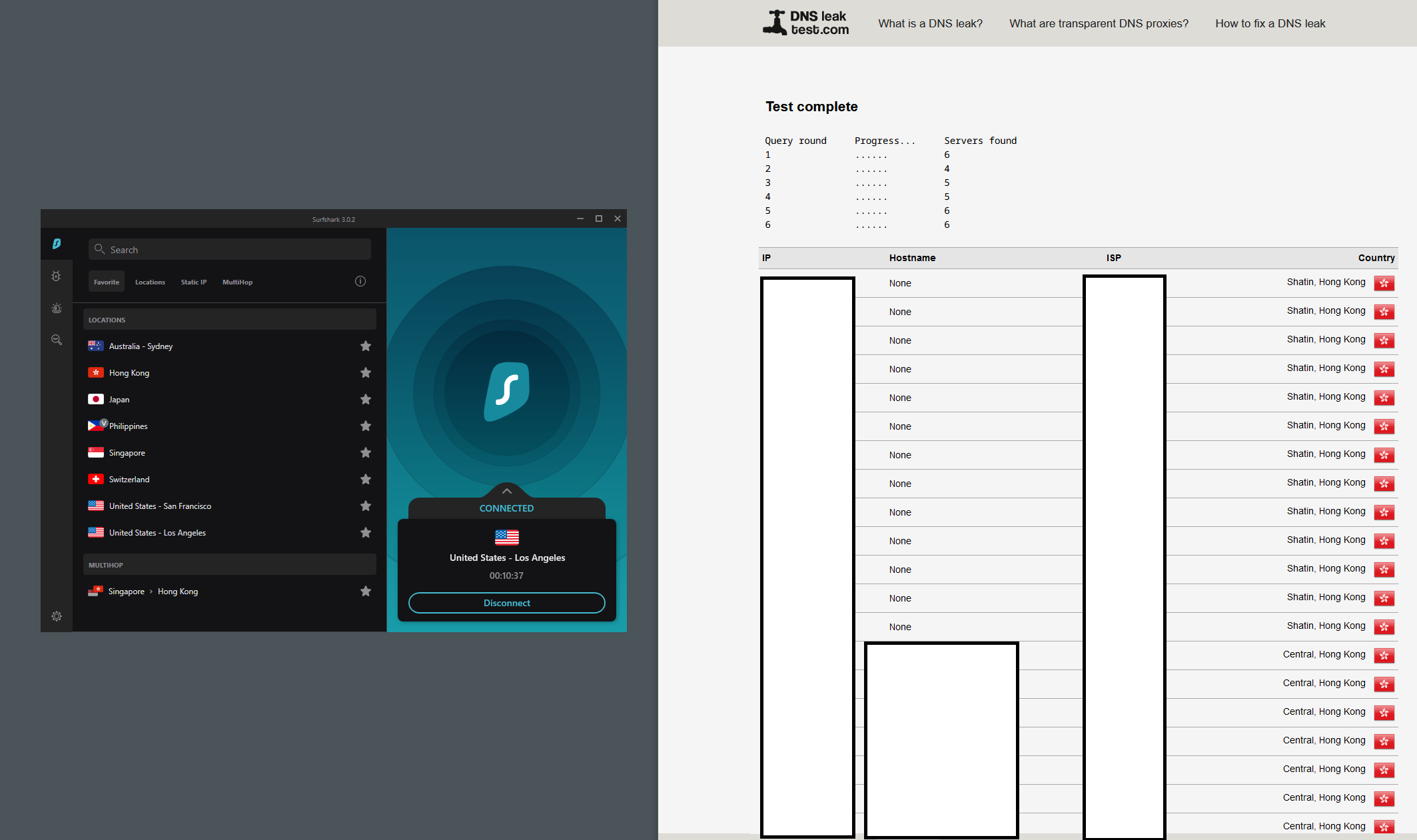
Task: Click the MULTIHOP section header
Action: (230, 564)
